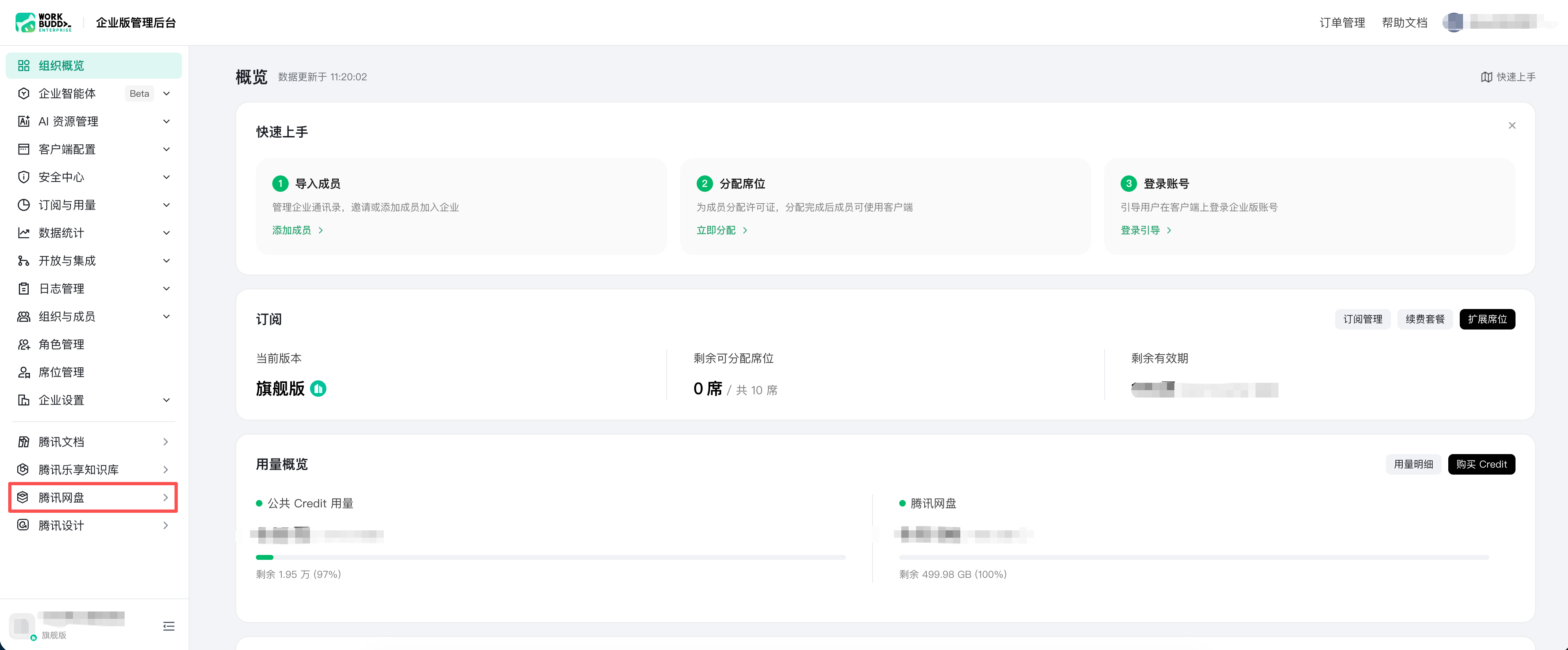Viewport: 1568px width, 650px height.
Task: Click the 腾讯网盘 sidebar icon
Action: pos(23,497)
